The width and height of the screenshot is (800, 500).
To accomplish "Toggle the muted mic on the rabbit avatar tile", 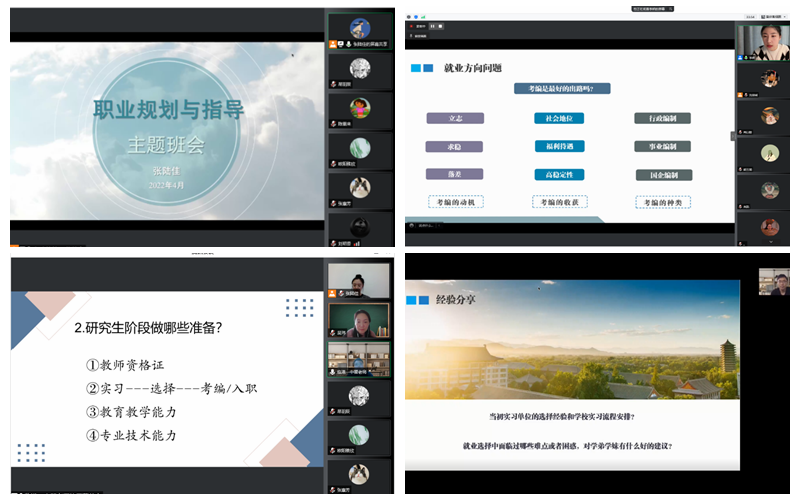I will pos(333,201).
